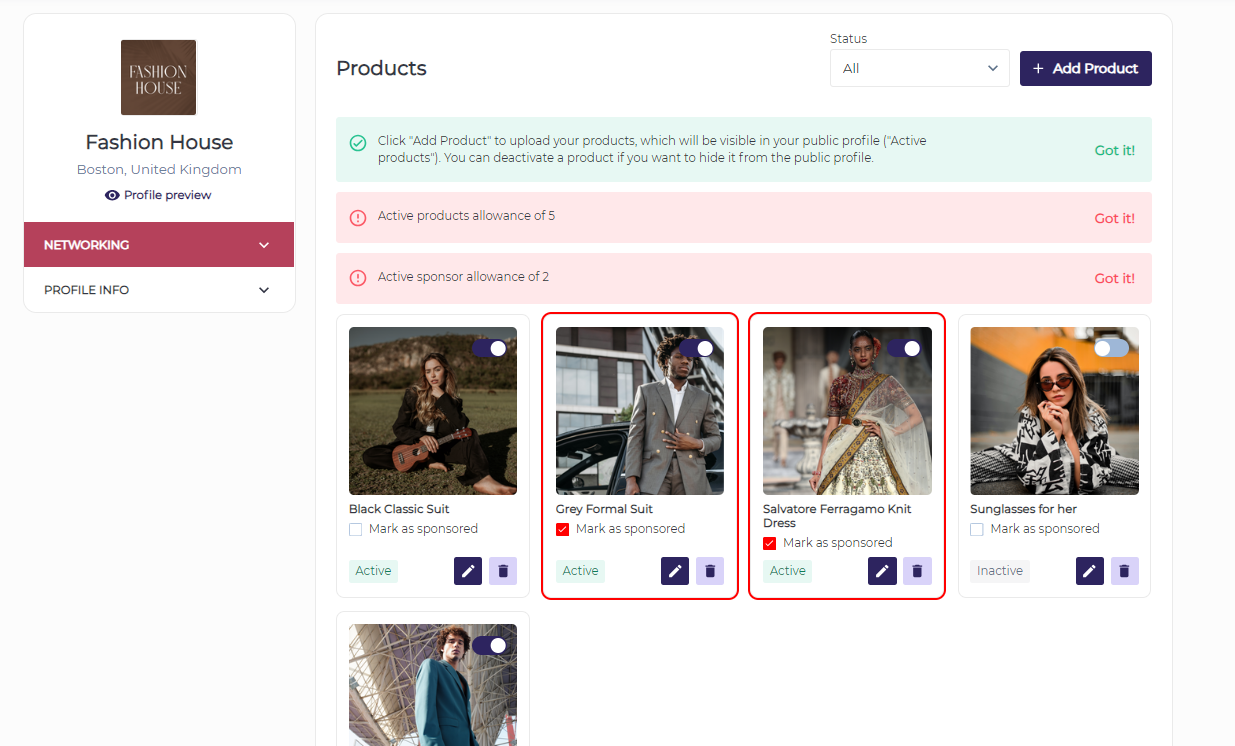This screenshot has height=746, width=1235.
Task: Click the Active status badge for Grey Formal Suit
Action: pyautogui.click(x=580, y=571)
